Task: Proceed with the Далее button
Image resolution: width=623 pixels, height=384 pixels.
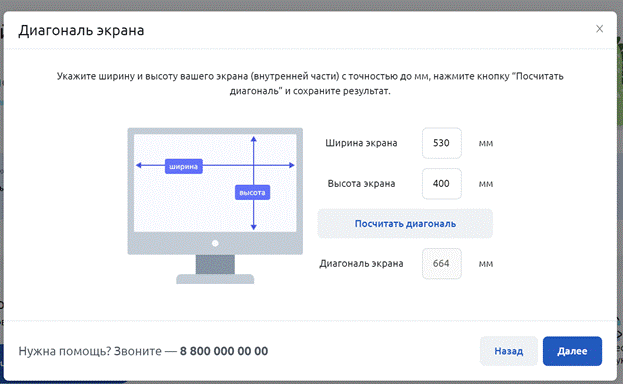Action: pos(572,351)
